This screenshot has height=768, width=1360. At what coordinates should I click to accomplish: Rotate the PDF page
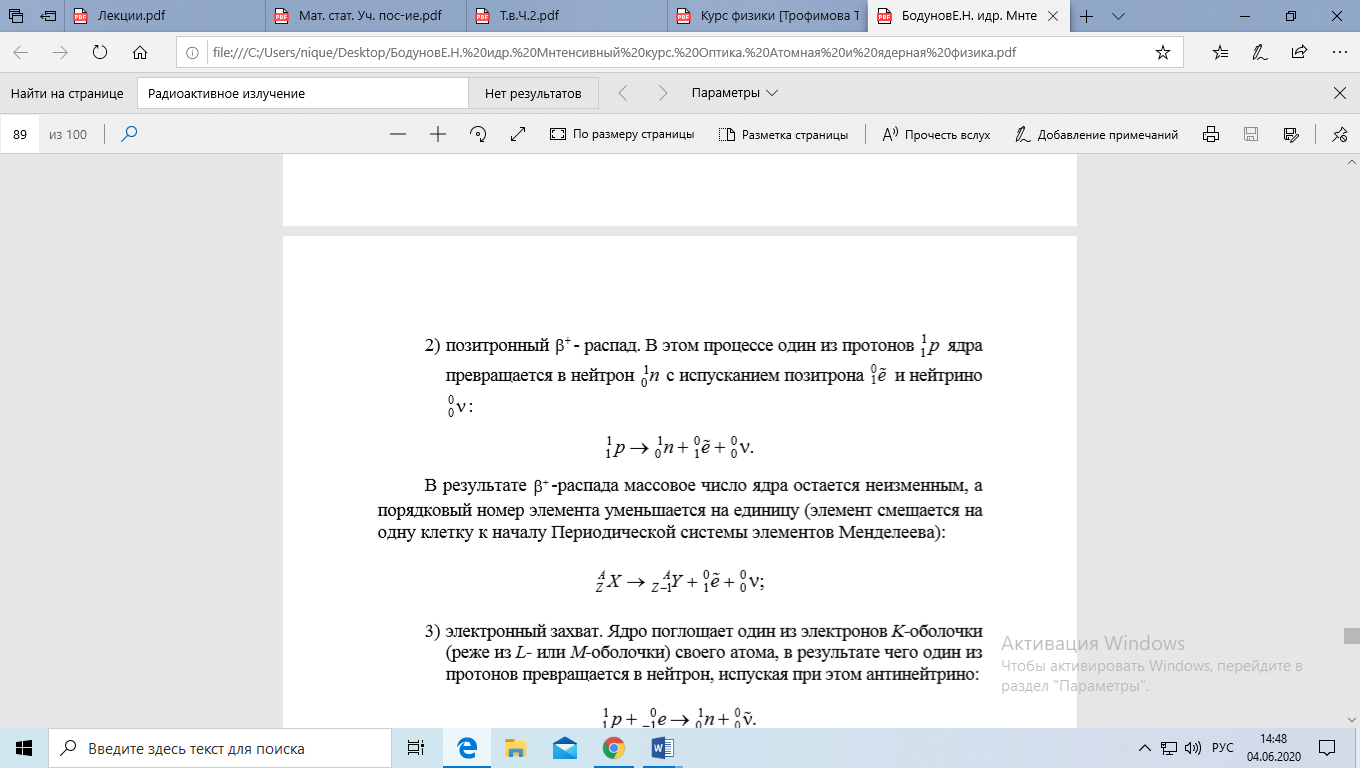click(477, 134)
